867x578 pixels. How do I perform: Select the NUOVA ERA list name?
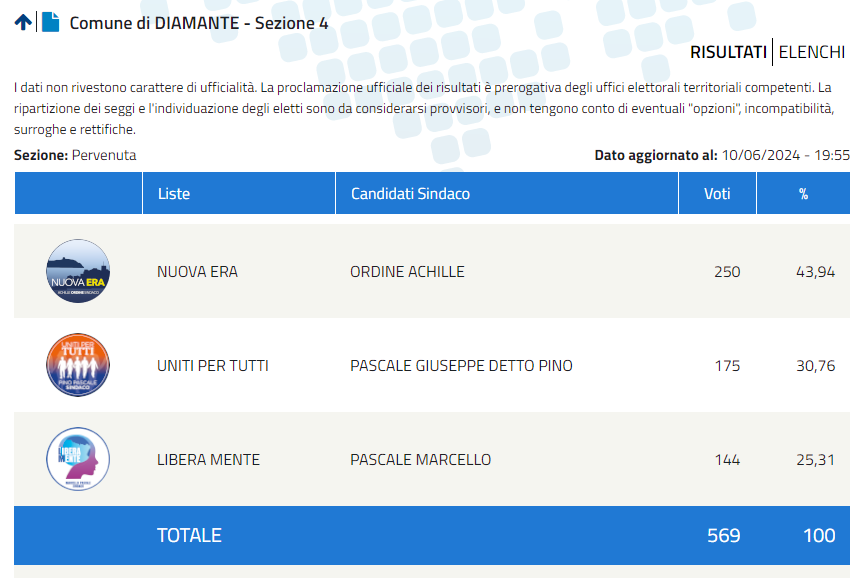point(197,272)
